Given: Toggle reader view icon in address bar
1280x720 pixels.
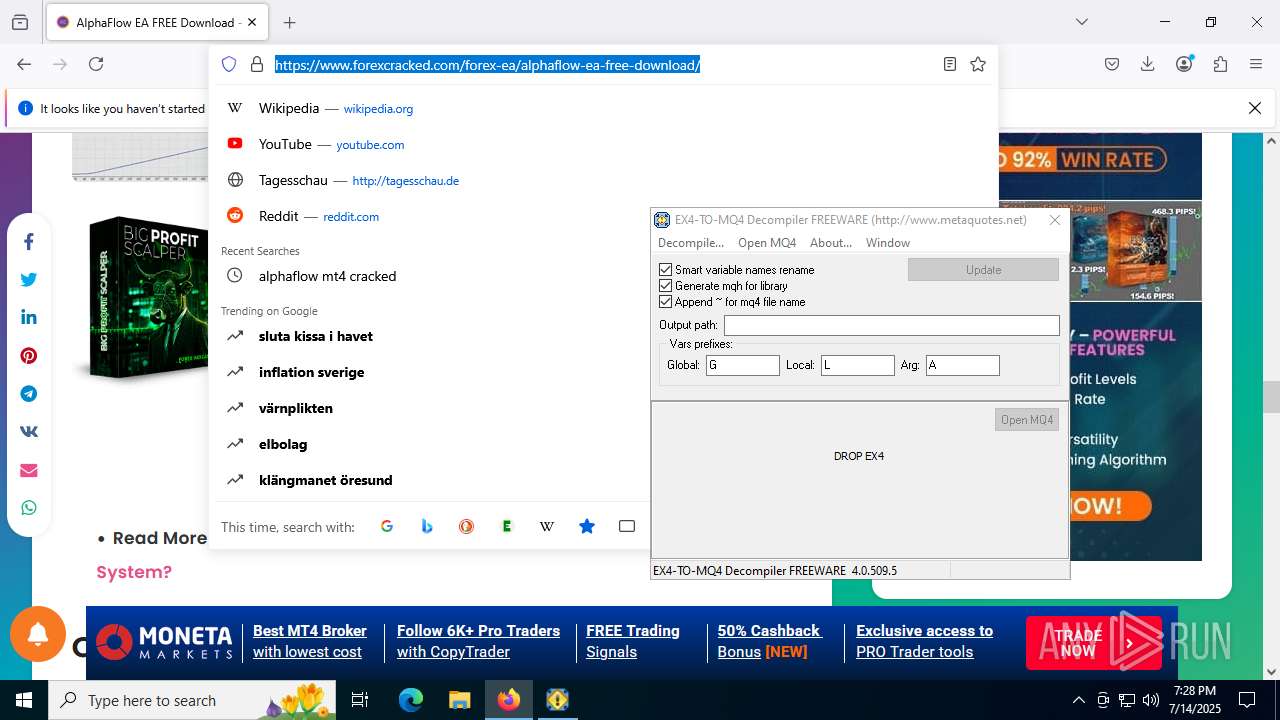Looking at the screenshot, I should pyautogui.click(x=950, y=64).
